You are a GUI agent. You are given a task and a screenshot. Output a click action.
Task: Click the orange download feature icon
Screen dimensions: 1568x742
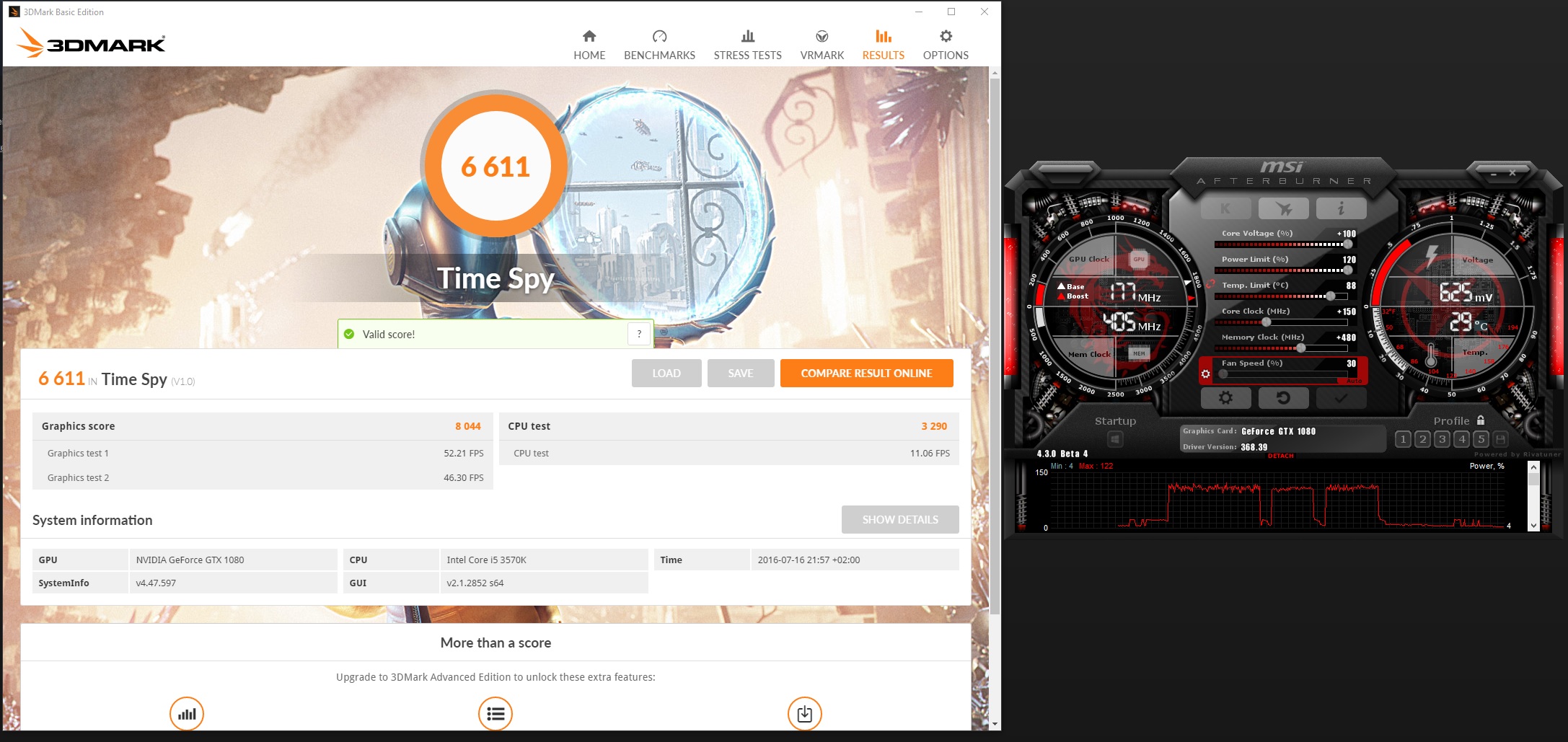click(805, 714)
